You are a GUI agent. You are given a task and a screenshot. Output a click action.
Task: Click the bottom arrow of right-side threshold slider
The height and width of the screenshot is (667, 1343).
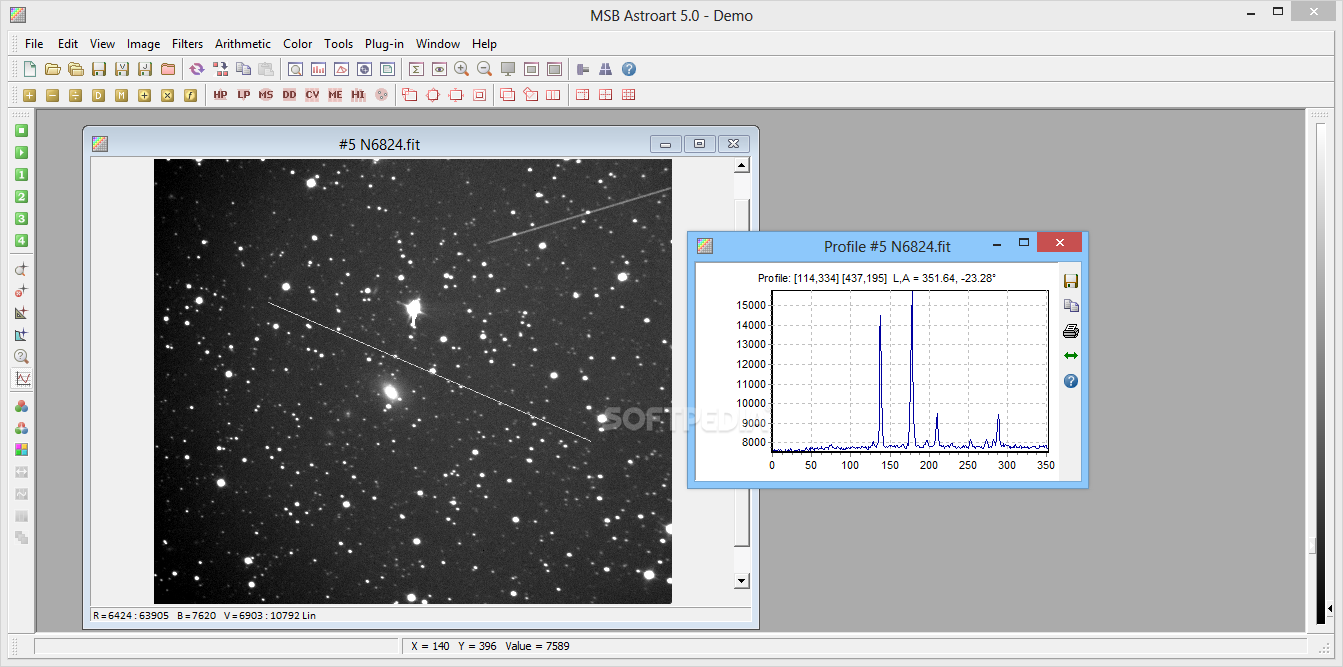coord(1329,609)
